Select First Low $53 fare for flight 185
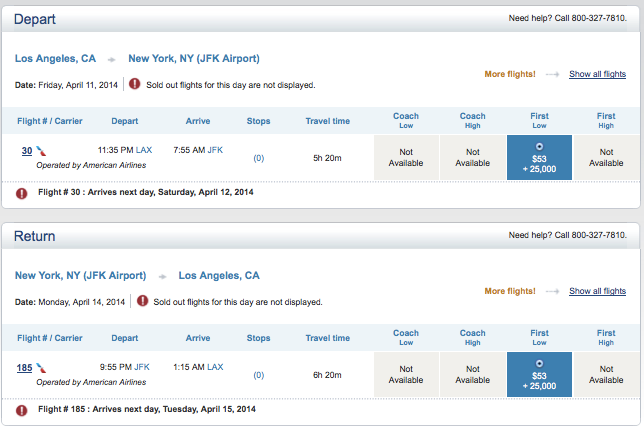The width and height of the screenshot is (644, 429). click(539, 374)
